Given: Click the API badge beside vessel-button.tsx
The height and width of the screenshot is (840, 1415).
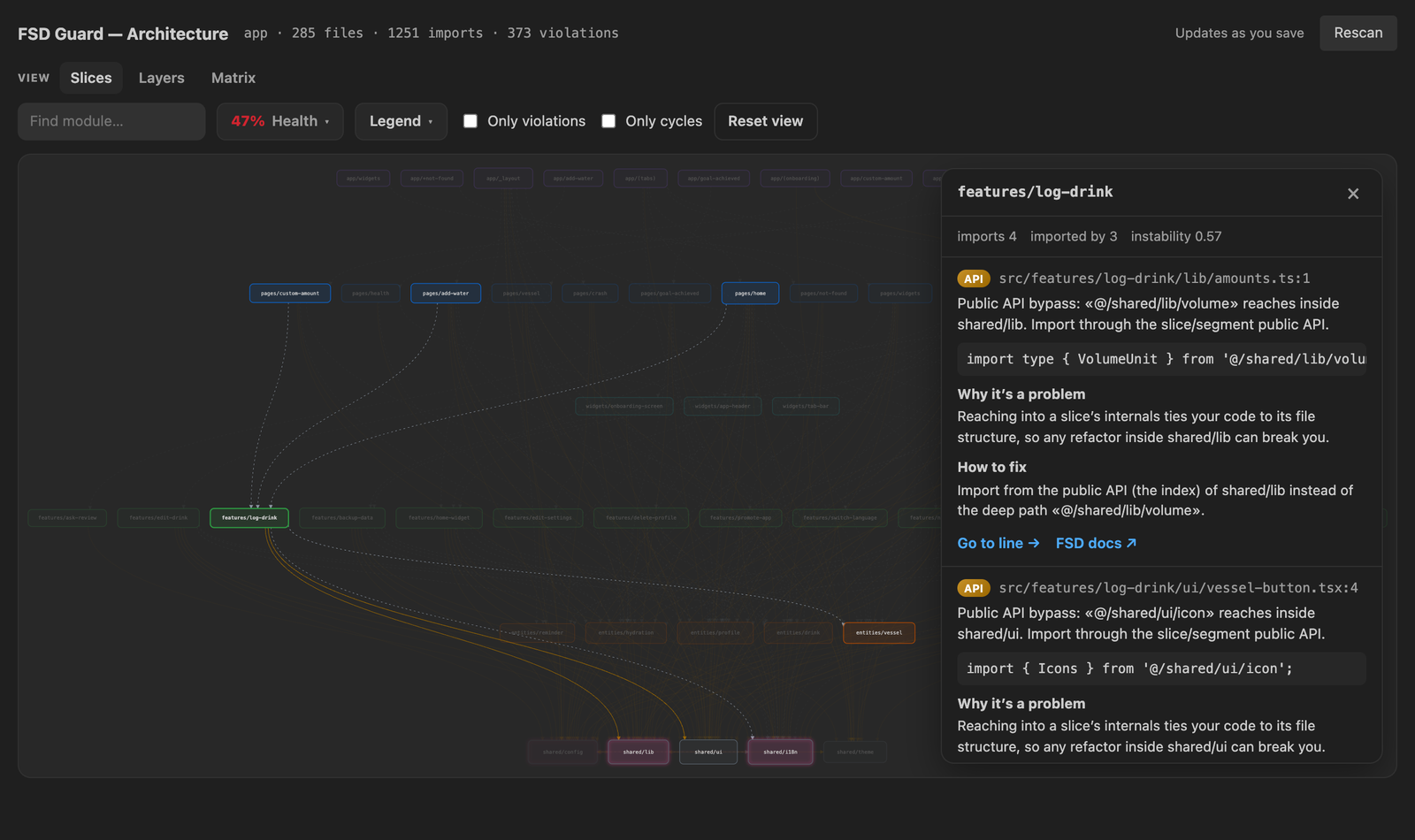Looking at the screenshot, I should pyautogui.click(x=974, y=588).
